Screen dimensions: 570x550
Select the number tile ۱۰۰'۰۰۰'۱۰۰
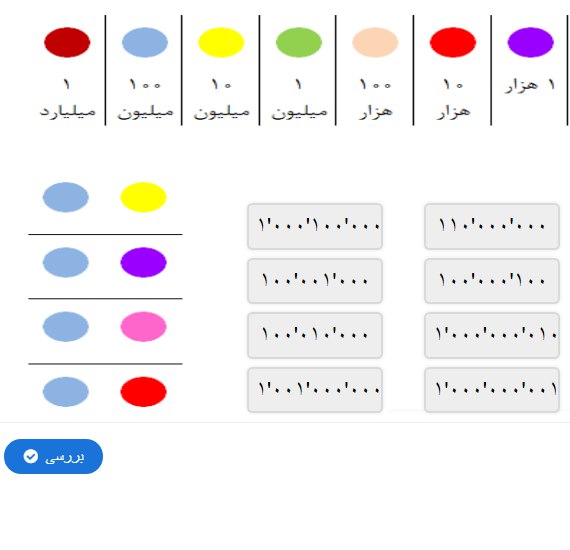[x=491, y=281]
